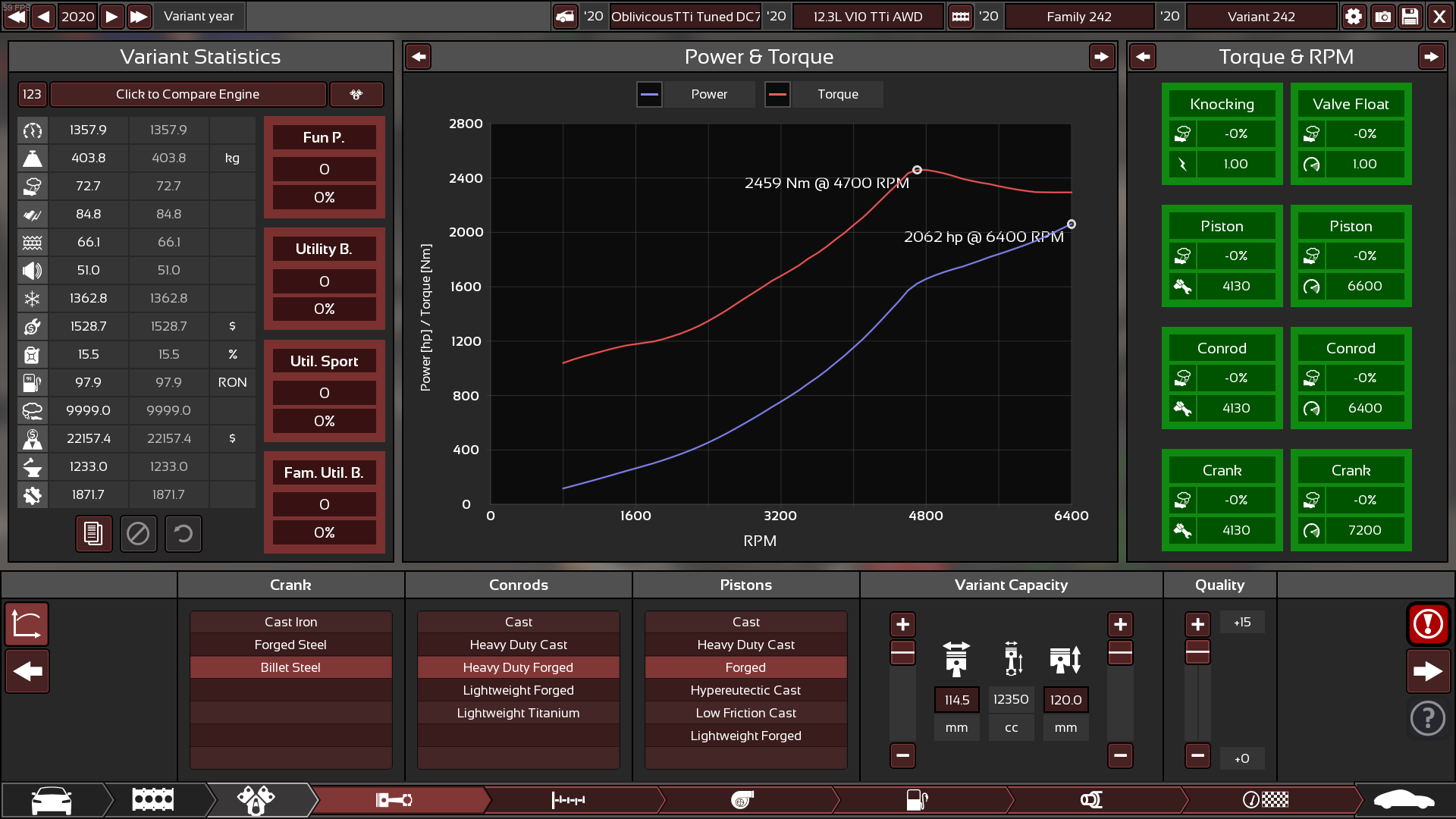Increase Quality with plus button
Image resolution: width=1456 pixels, height=819 pixels.
tap(1197, 624)
